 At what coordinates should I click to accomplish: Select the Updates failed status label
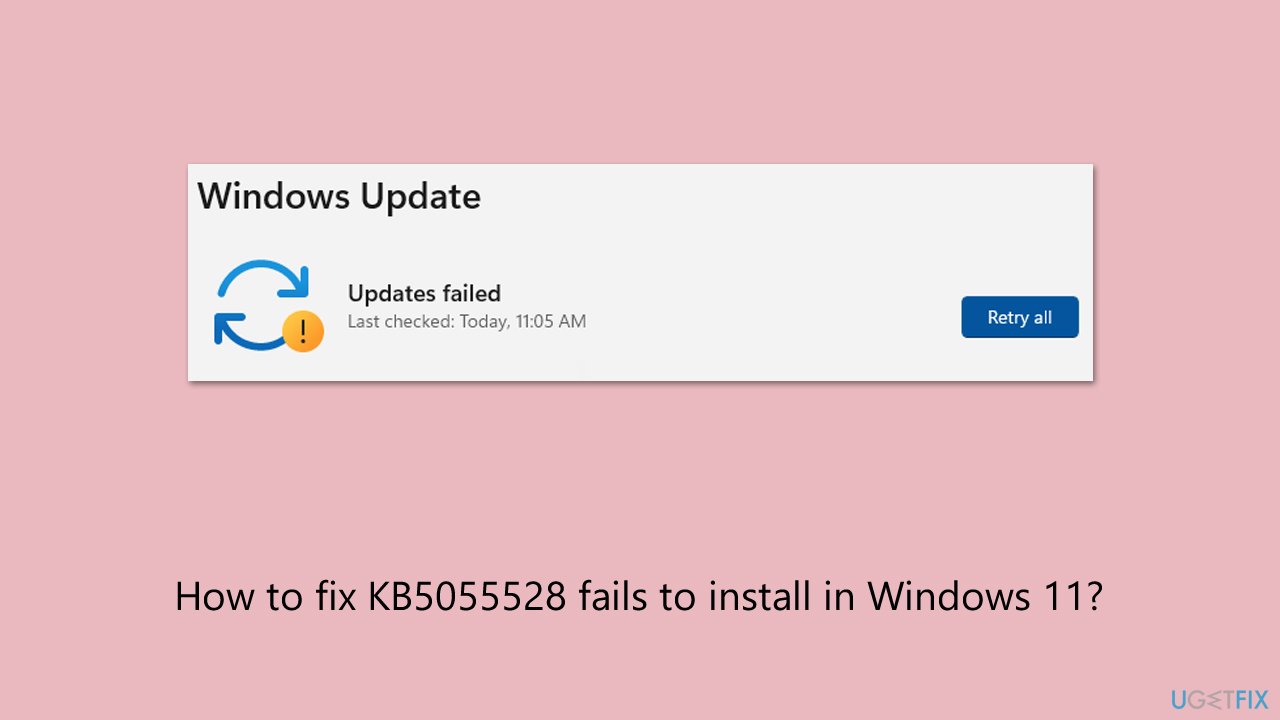click(x=423, y=293)
